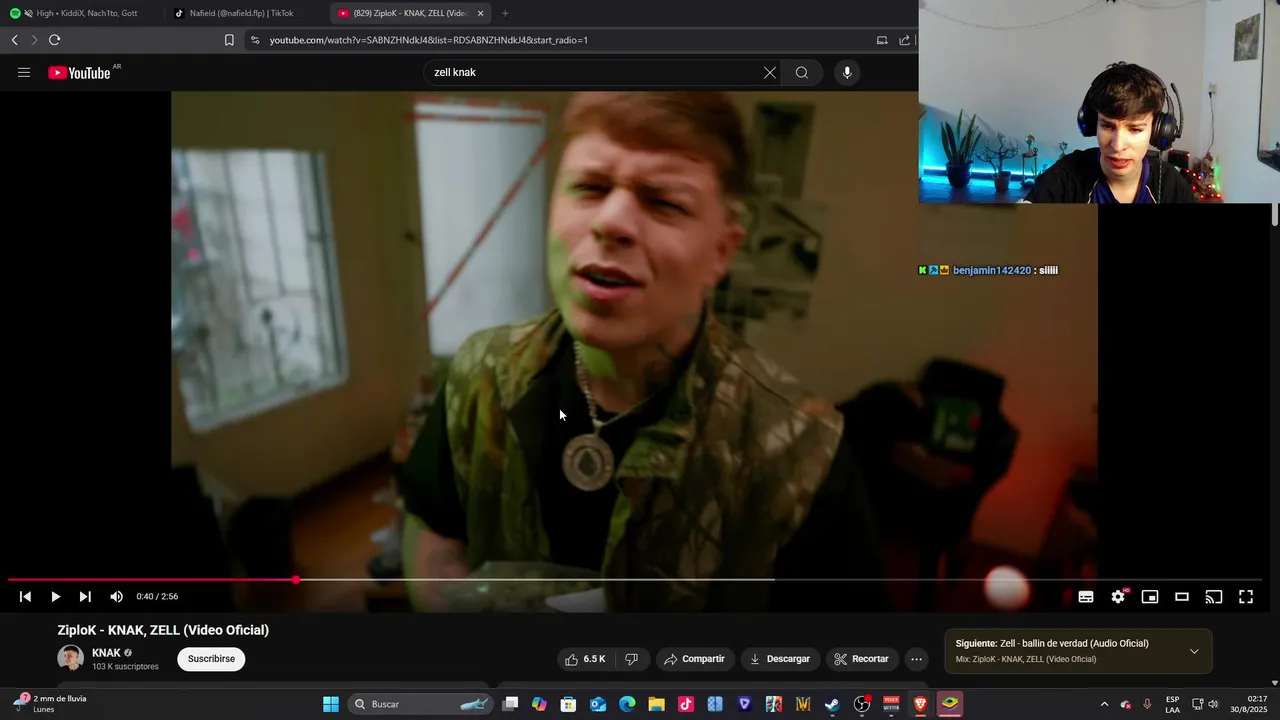
Task: Switch to Brave browser on taskbar
Action: [x=920, y=704]
